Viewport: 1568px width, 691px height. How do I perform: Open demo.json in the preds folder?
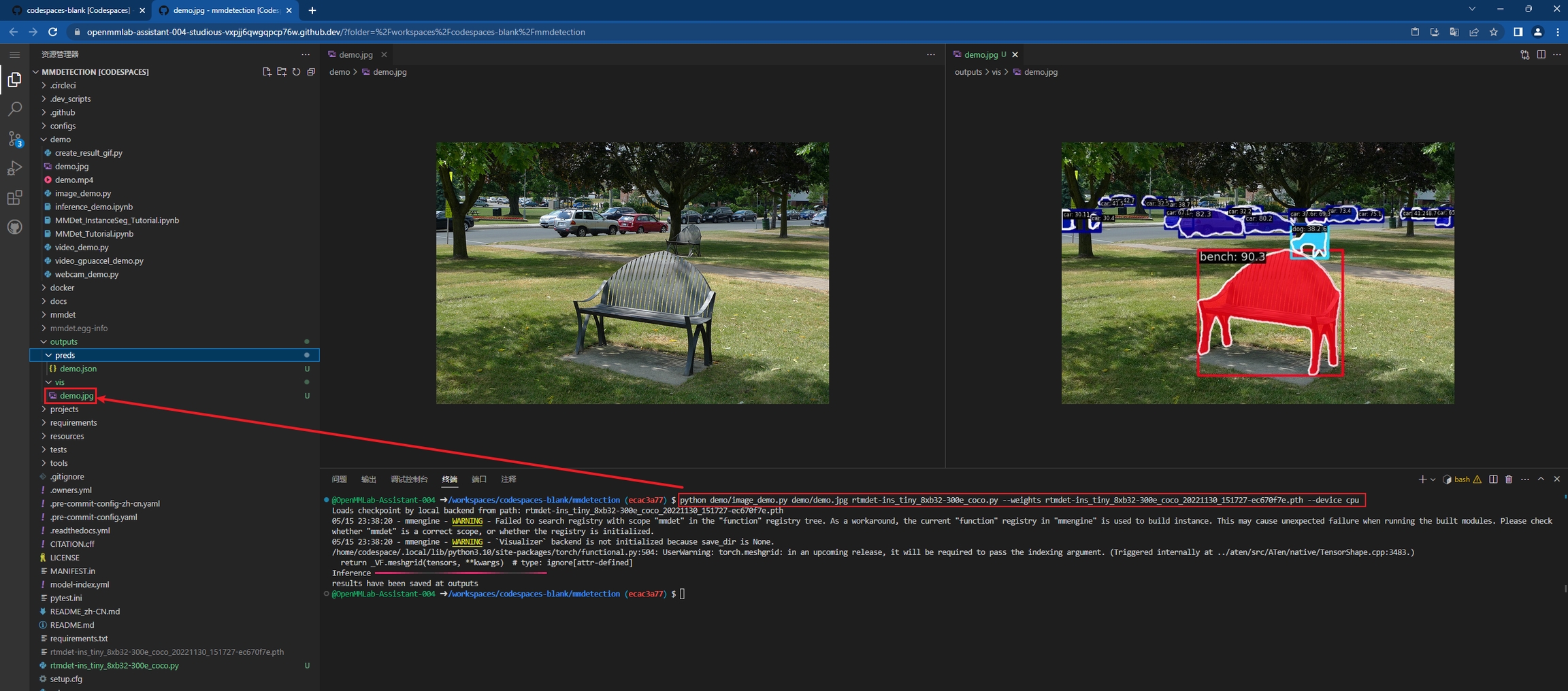(x=78, y=369)
